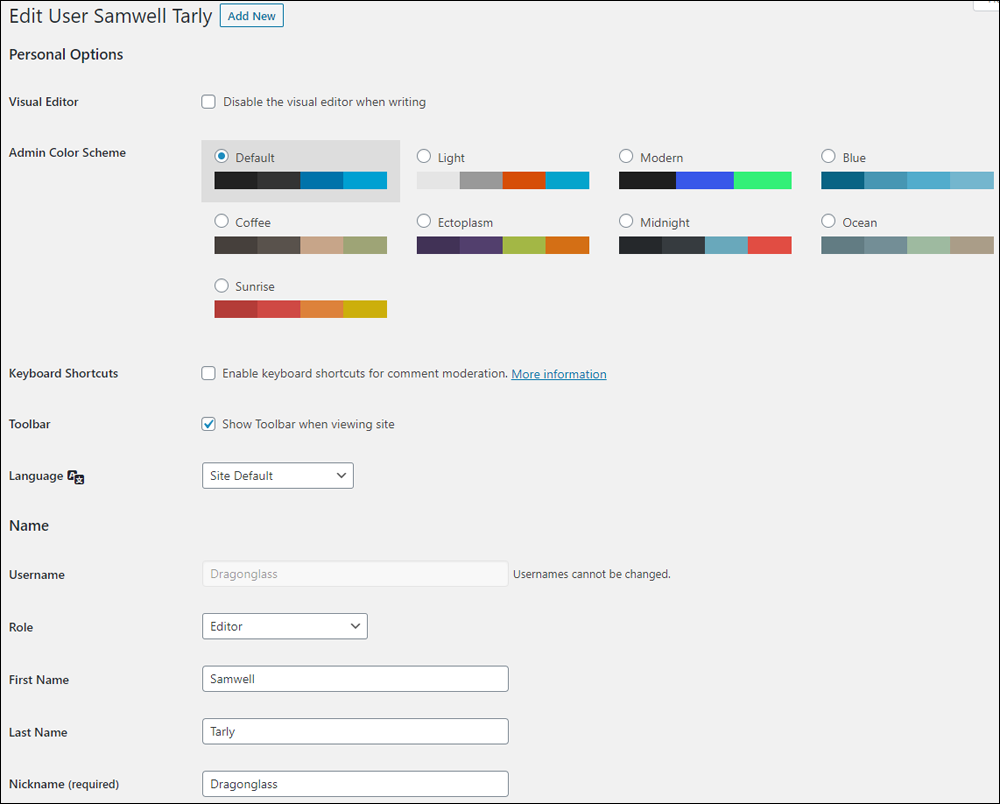Click the Default scheme color palette
This screenshot has width=1000, height=804.
click(300, 180)
